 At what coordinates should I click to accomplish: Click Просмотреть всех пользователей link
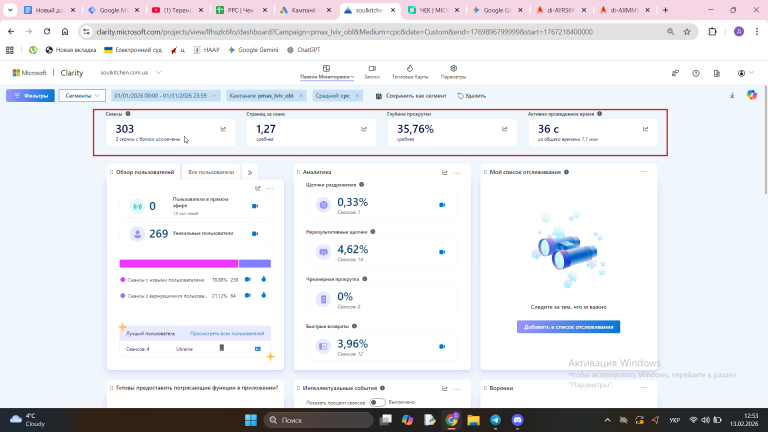227,334
